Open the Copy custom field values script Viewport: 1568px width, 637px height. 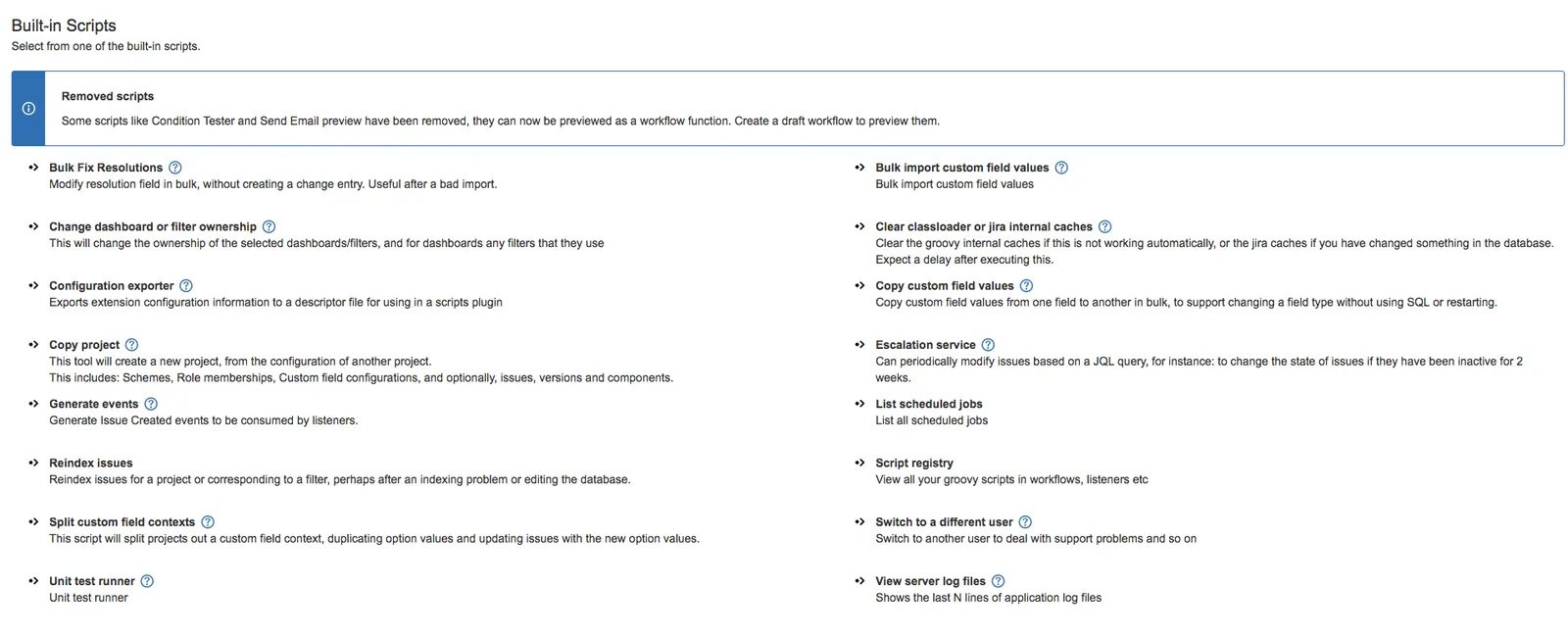[x=945, y=286]
